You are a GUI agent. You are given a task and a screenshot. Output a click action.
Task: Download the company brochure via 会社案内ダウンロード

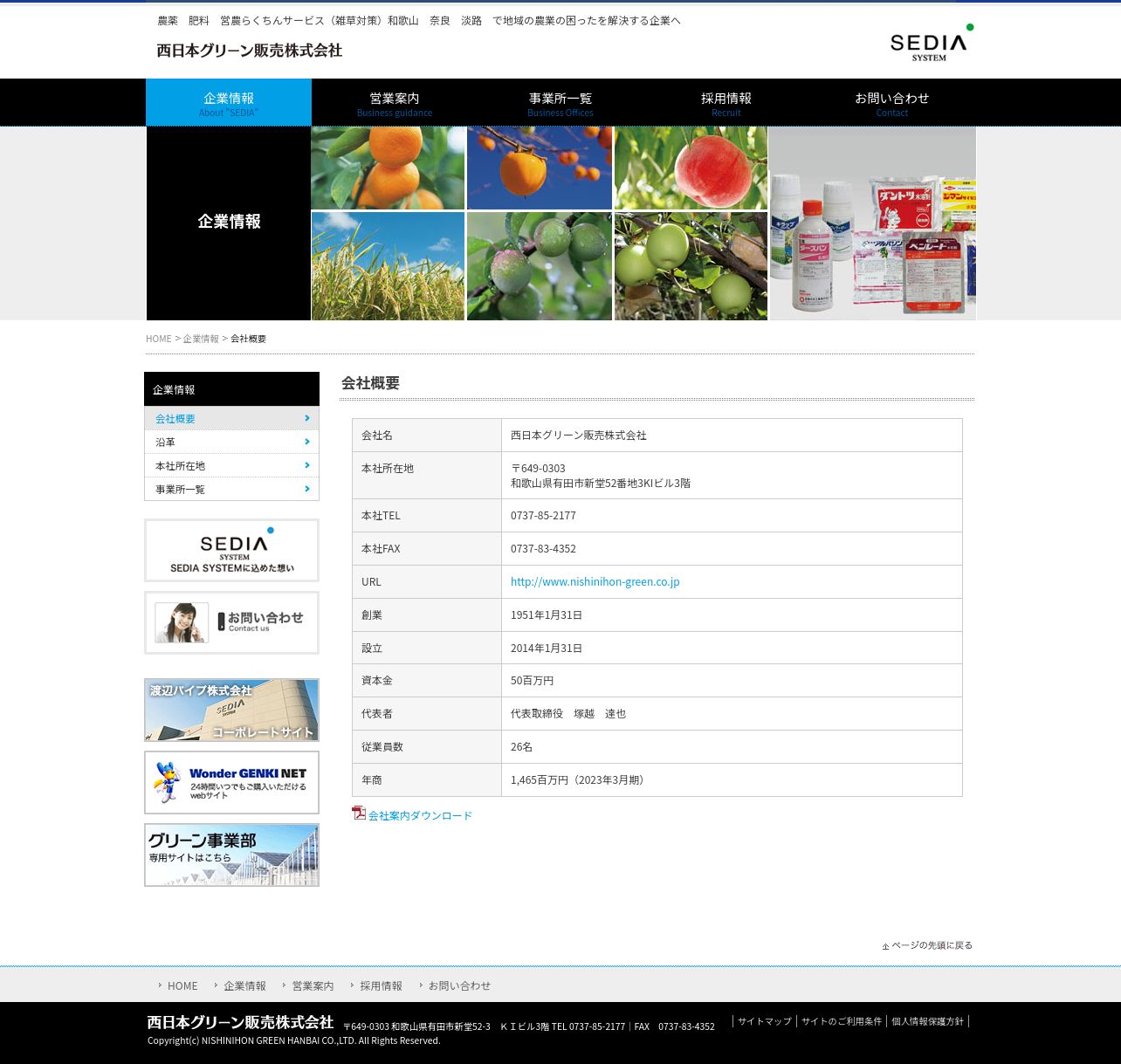click(x=420, y=815)
